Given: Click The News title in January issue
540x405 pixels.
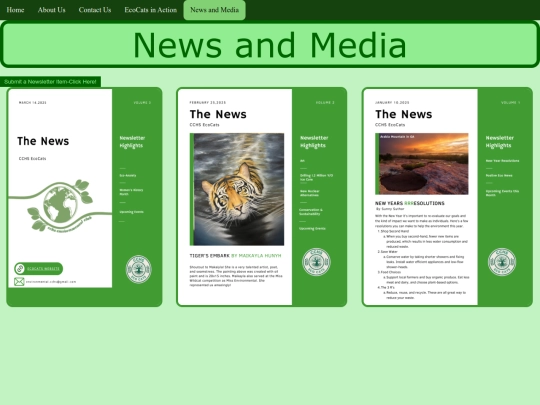Looking at the screenshot, I should 404,114.
